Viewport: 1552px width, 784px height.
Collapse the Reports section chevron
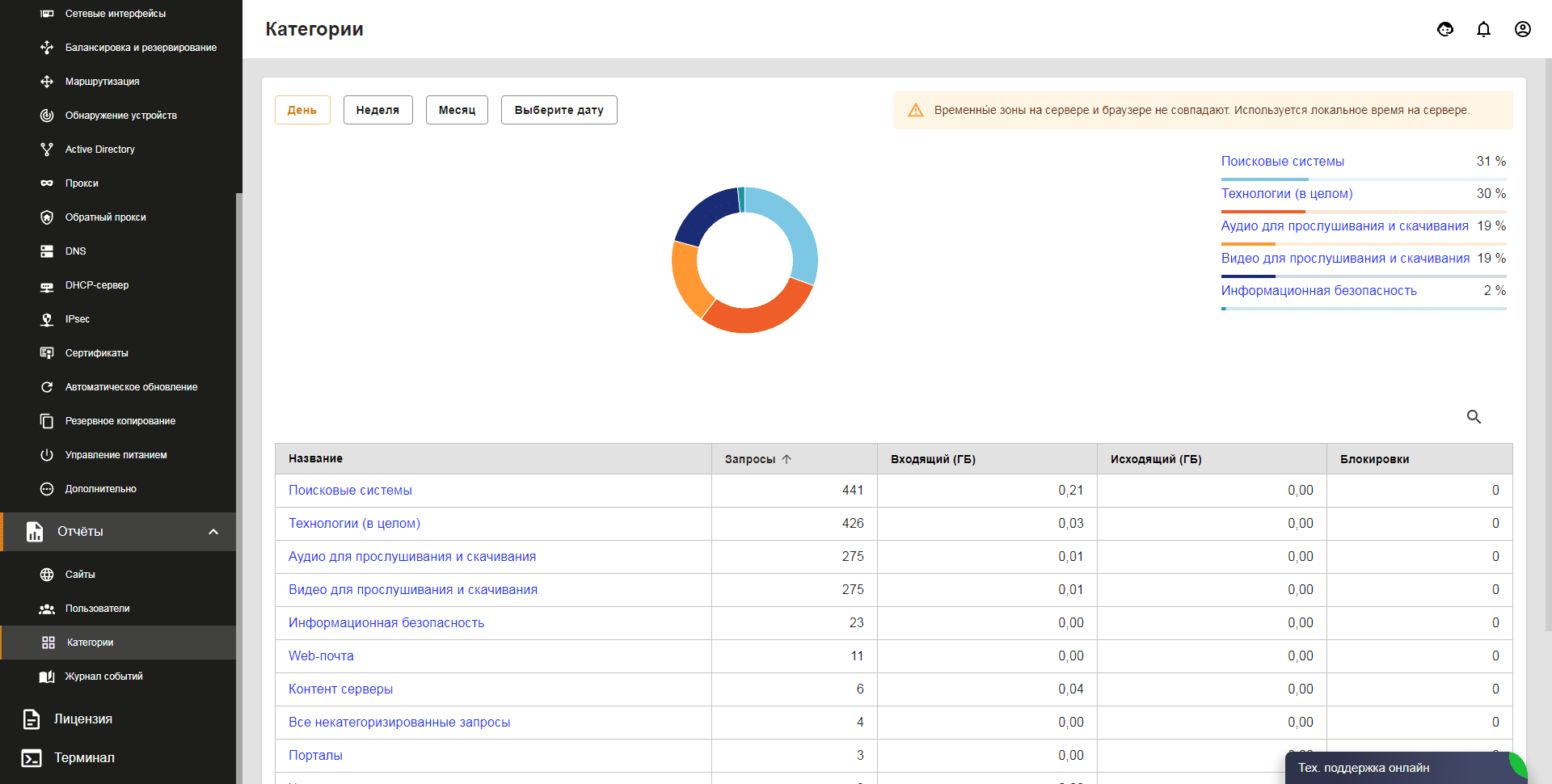[x=213, y=532]
